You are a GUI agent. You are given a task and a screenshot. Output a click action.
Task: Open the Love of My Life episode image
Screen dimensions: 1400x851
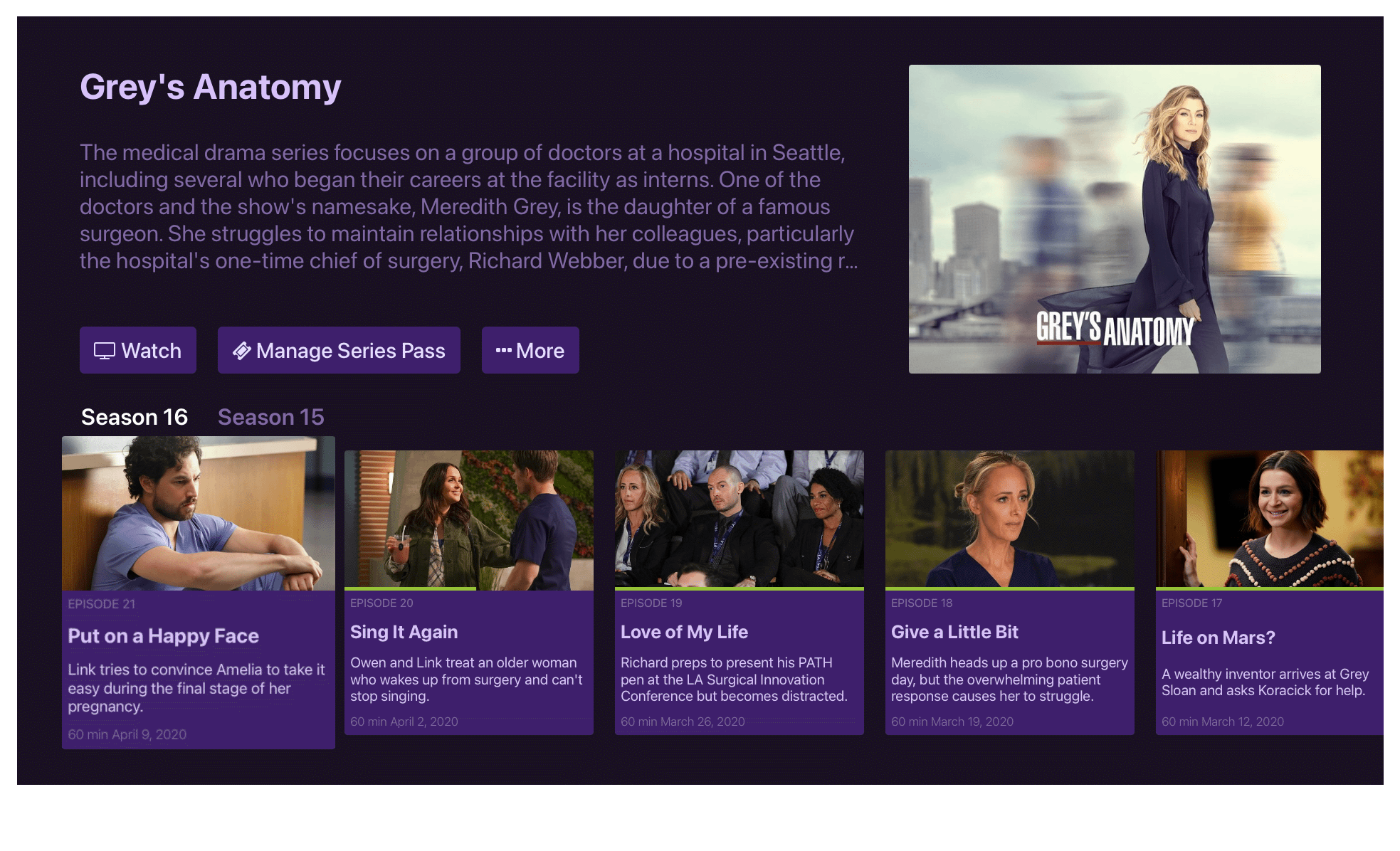pyautogui.click(x=740, y=519)
